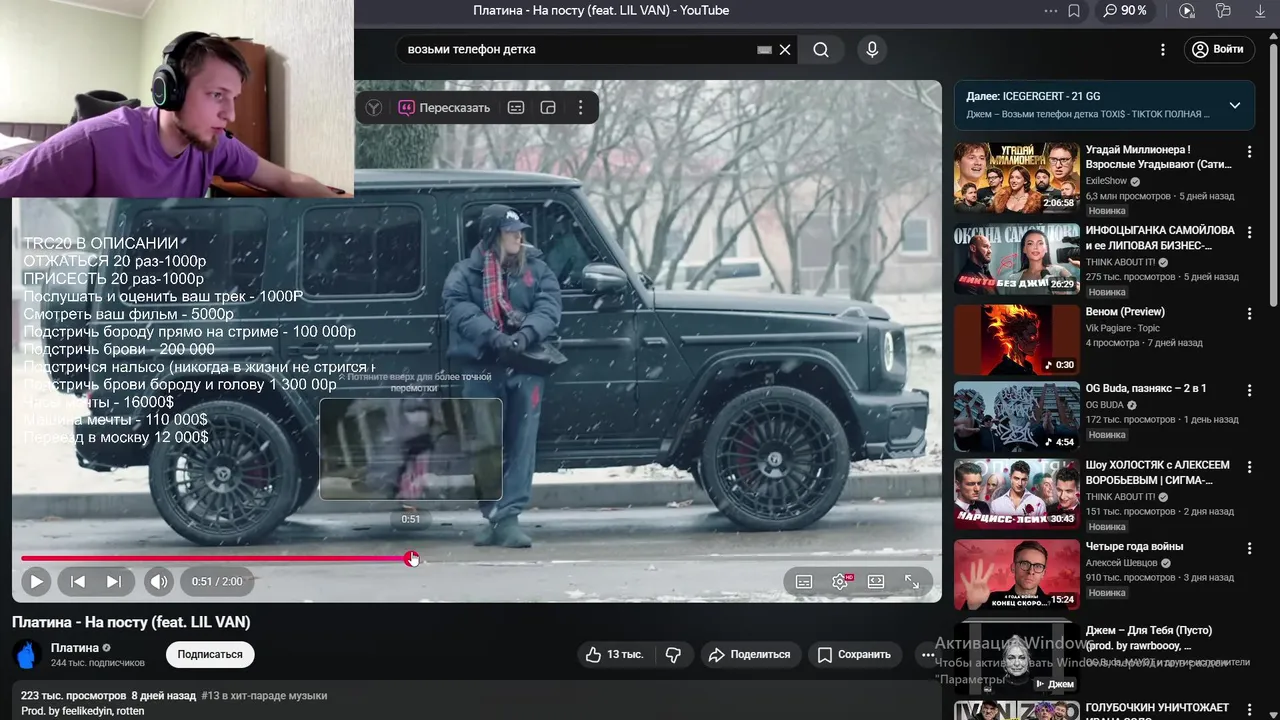
Task: Open 'Веном (Preview)' video title
Action: click(1125, 312)
